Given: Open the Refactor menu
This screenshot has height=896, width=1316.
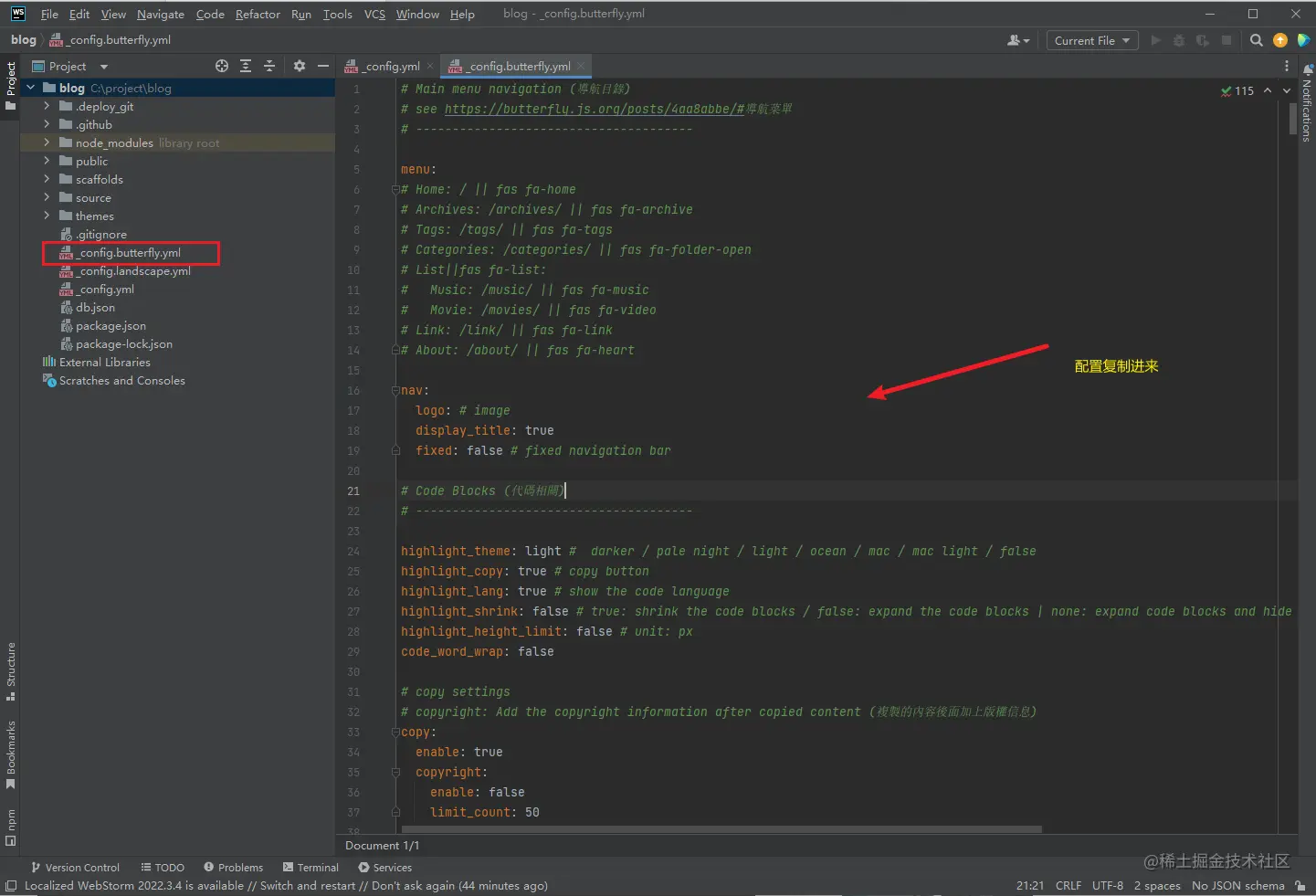Looking at the screenshot, I should 258,14.
